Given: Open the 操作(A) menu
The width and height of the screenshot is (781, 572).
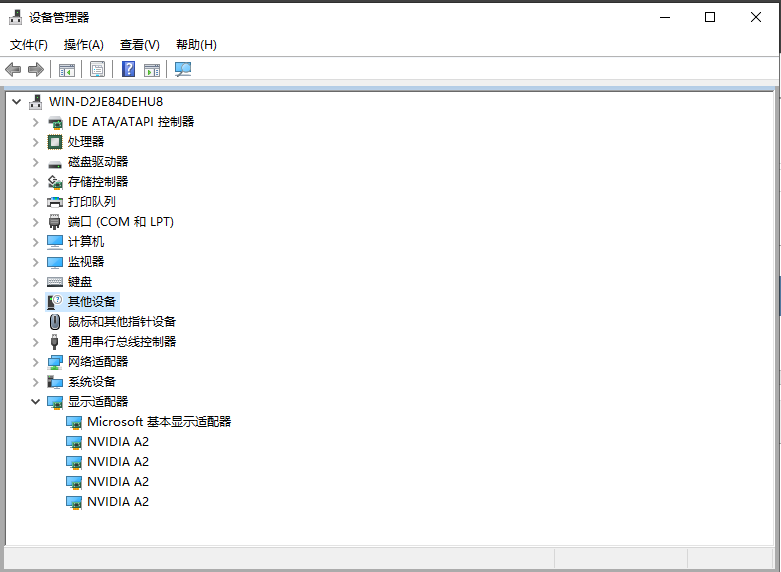Looking at the screenshot, I should point(83,45).
